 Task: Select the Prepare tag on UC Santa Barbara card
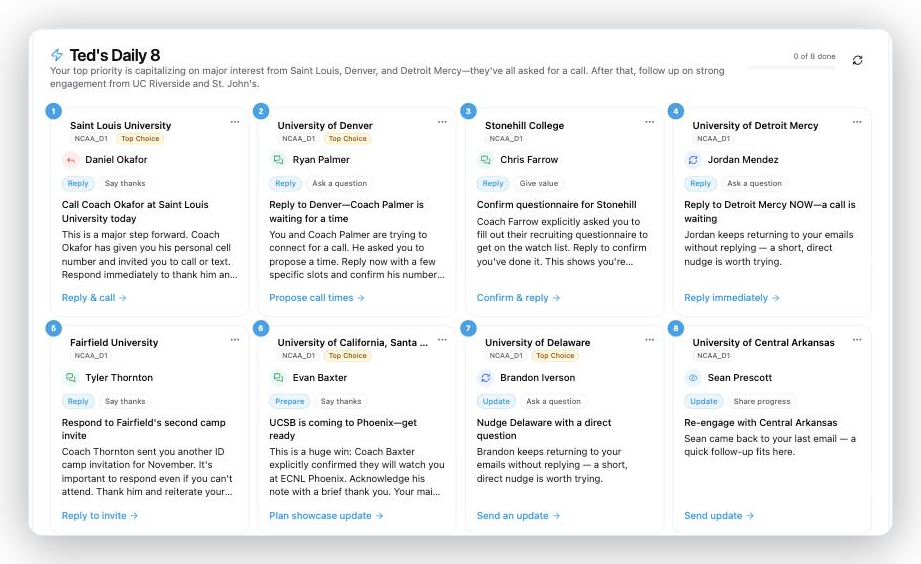[x=290, y=401]
